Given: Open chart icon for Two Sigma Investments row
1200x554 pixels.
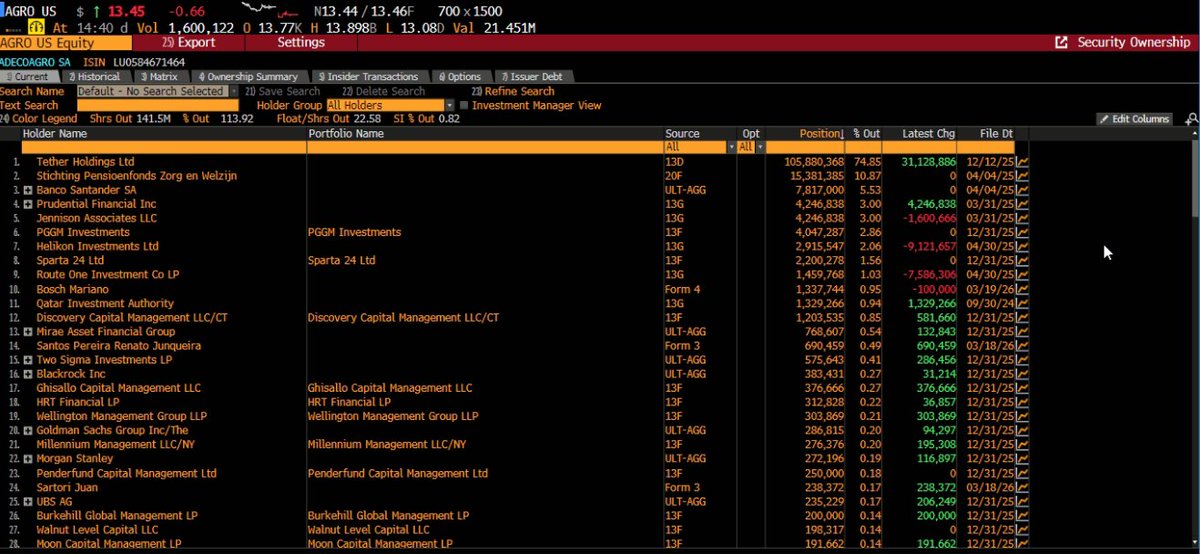Looking at the screenshot, I should tap(1023, 360).
